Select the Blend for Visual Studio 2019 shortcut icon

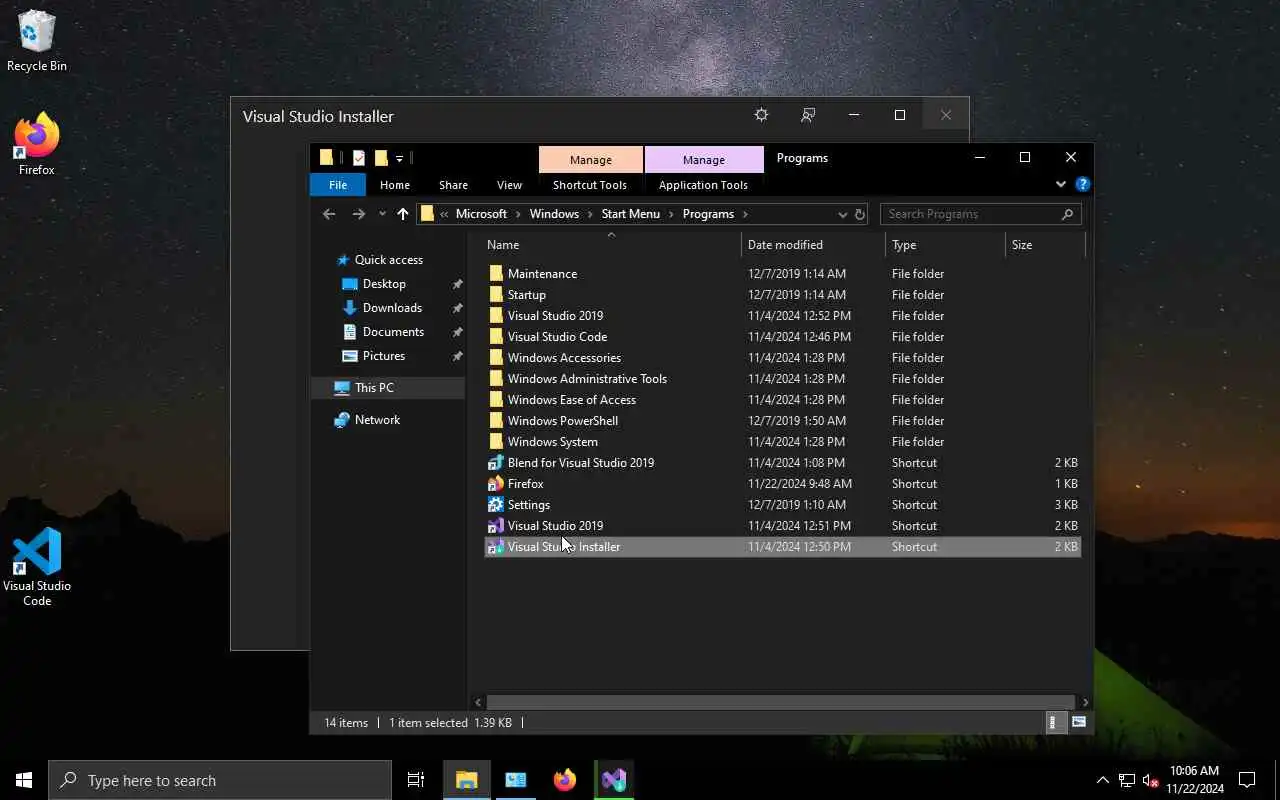pyautogui.click(x=495, y=463)
